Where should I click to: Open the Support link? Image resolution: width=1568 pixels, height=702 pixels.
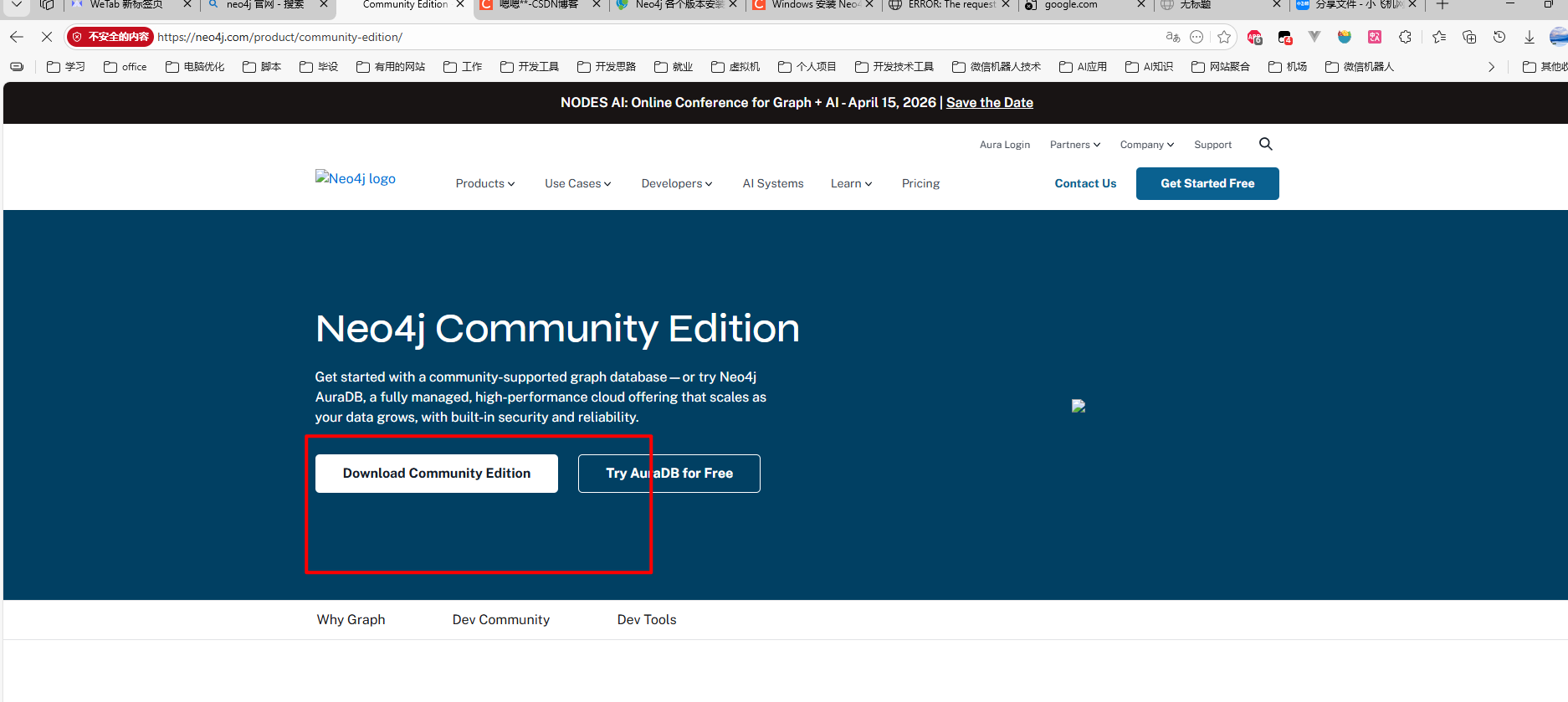[x=1212, y=145]
